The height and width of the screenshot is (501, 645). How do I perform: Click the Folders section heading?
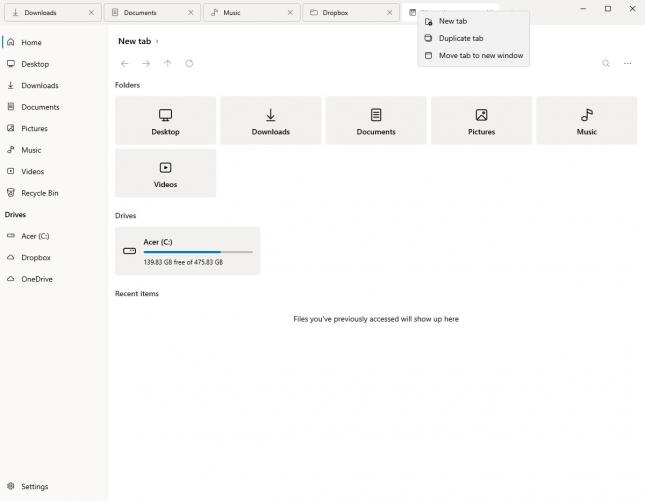(x=128, y=85)
